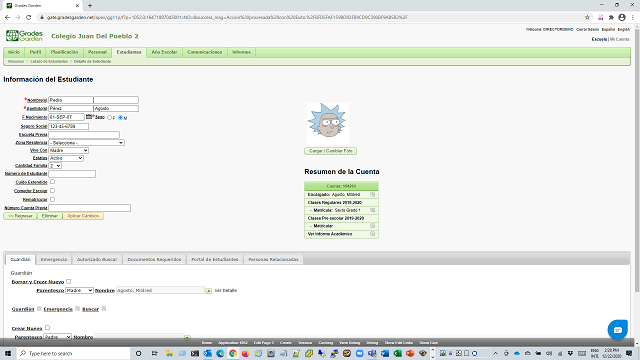The image size is (640, 360).
Task: Open the Estatus dropdown showing Activo
Action: coord(66,158)
